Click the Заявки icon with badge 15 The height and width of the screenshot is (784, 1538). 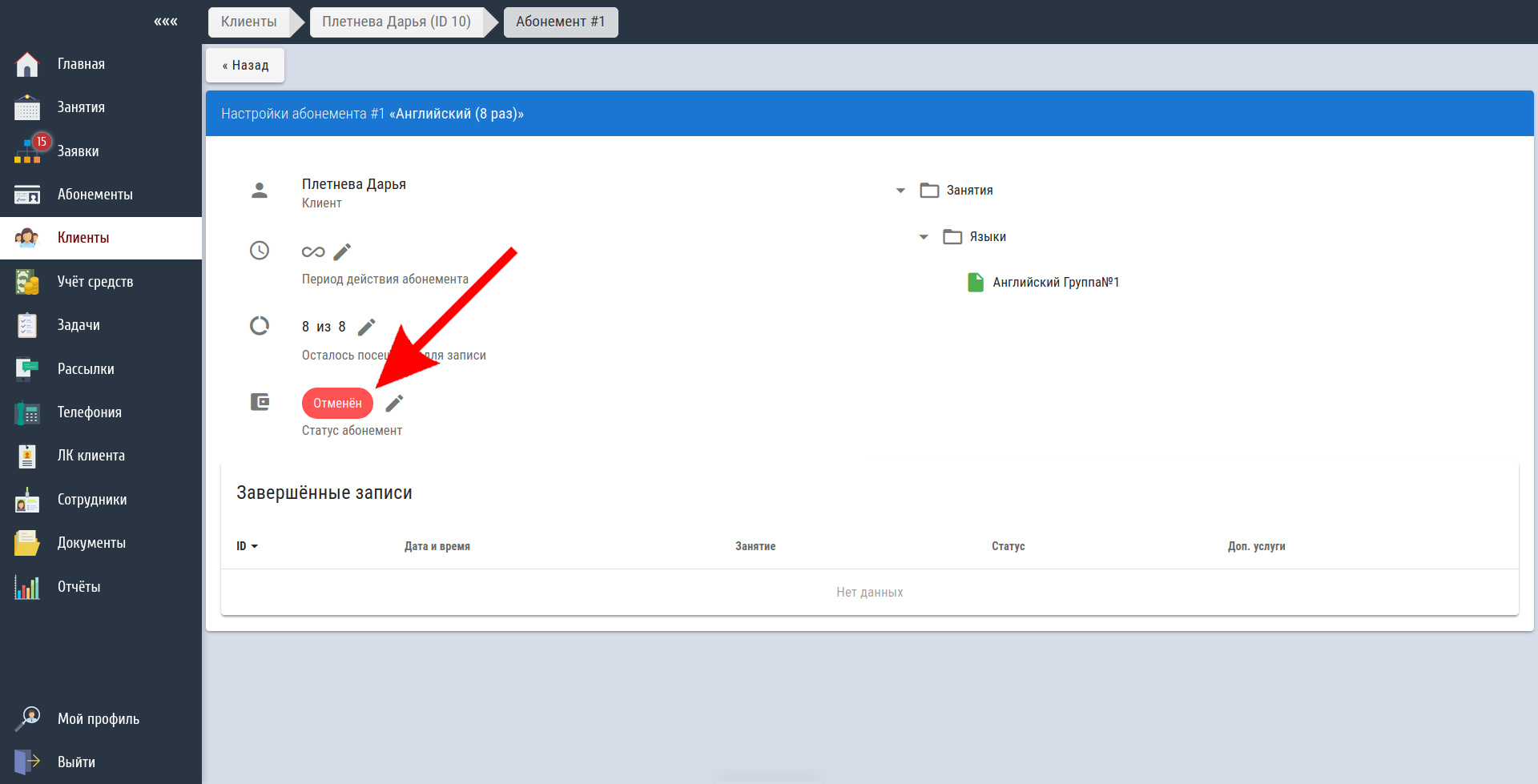[27, 151]
